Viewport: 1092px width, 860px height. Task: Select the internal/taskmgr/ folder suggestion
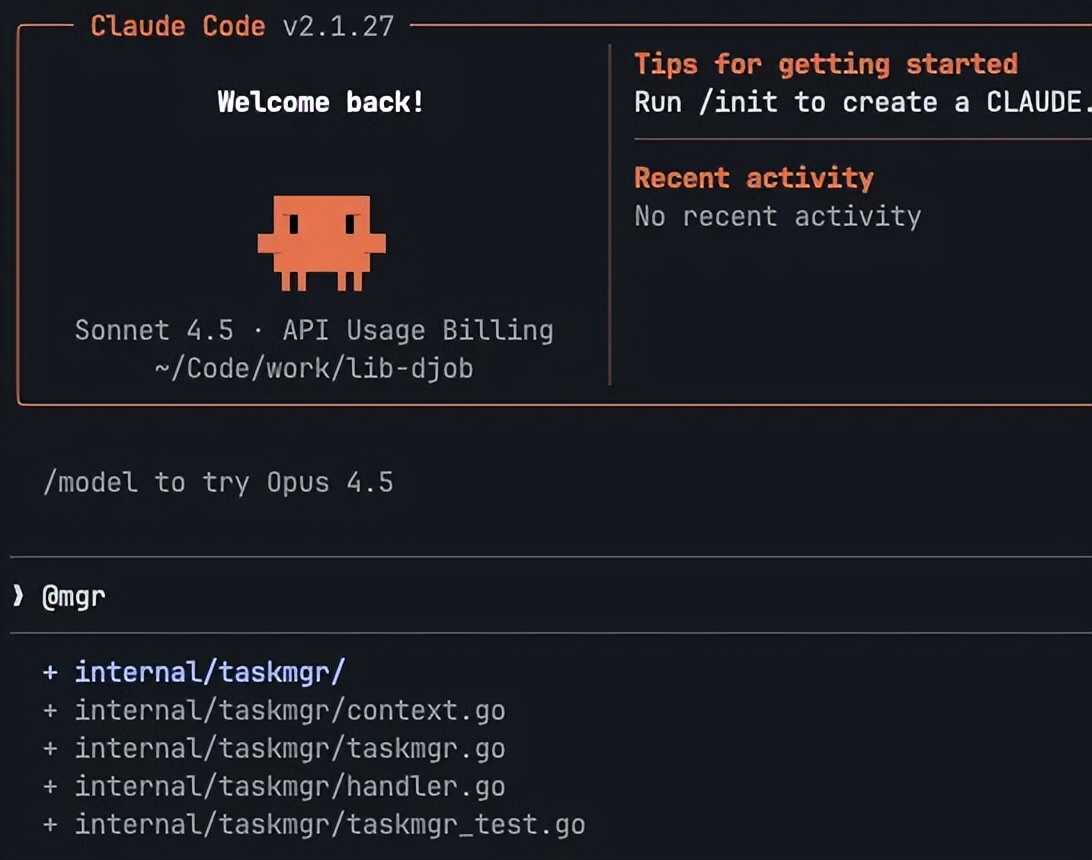pos(210,672)
